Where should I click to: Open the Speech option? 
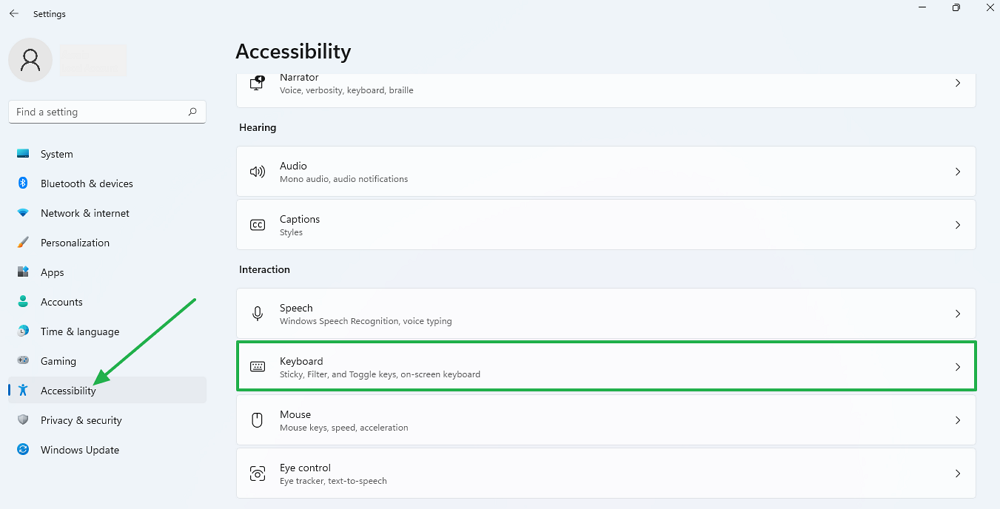pyautogui.click(x=606, y=313)
